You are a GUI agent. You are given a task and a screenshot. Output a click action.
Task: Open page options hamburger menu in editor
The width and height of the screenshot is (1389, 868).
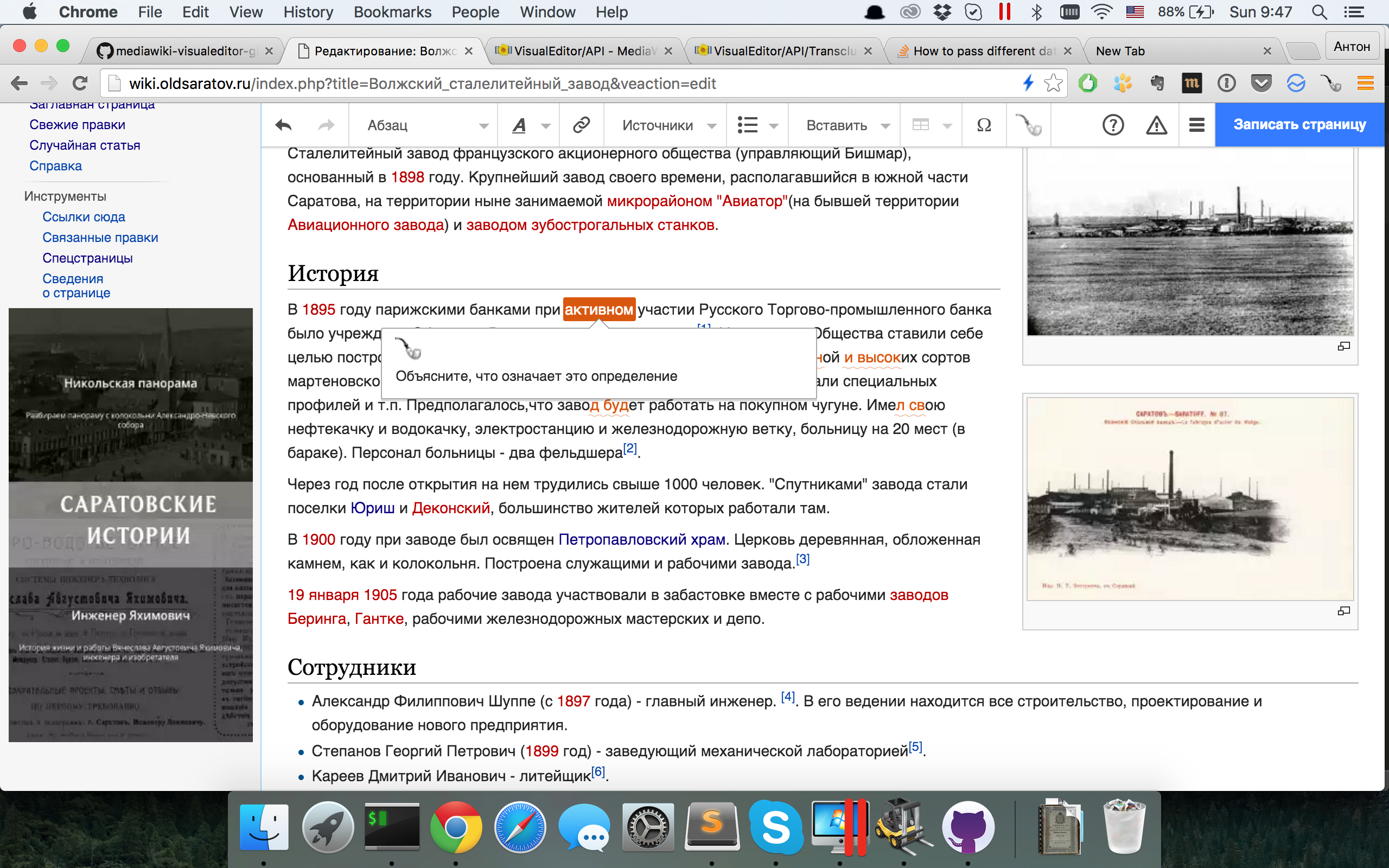(1197, 125)
